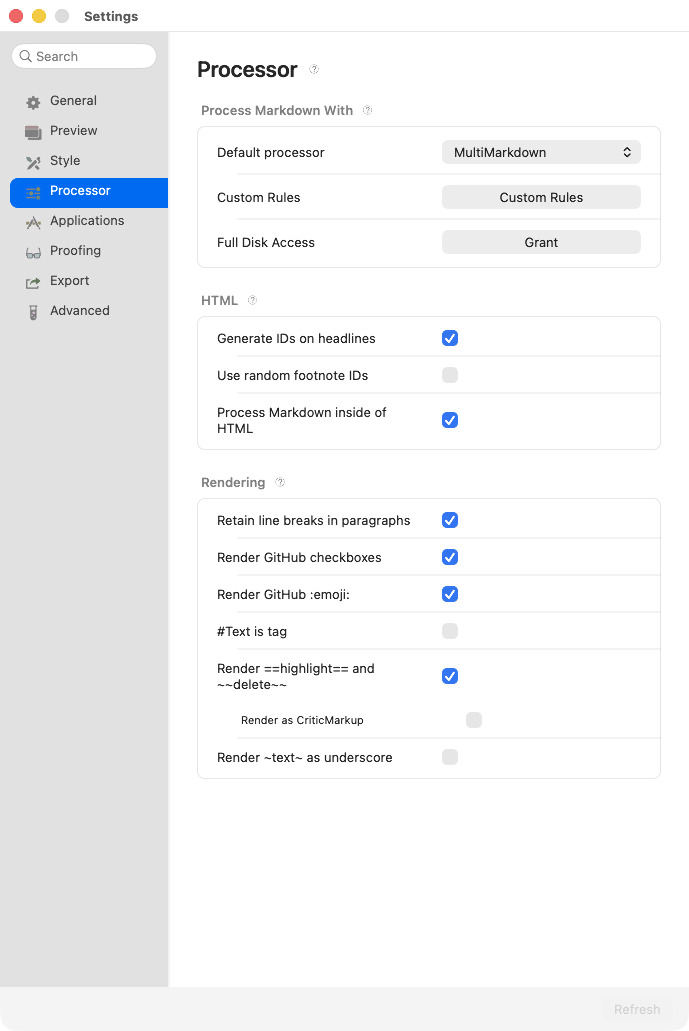Click help icon next to Processor title
This screenshot has height=1031, width=689.
pos(314,69)
